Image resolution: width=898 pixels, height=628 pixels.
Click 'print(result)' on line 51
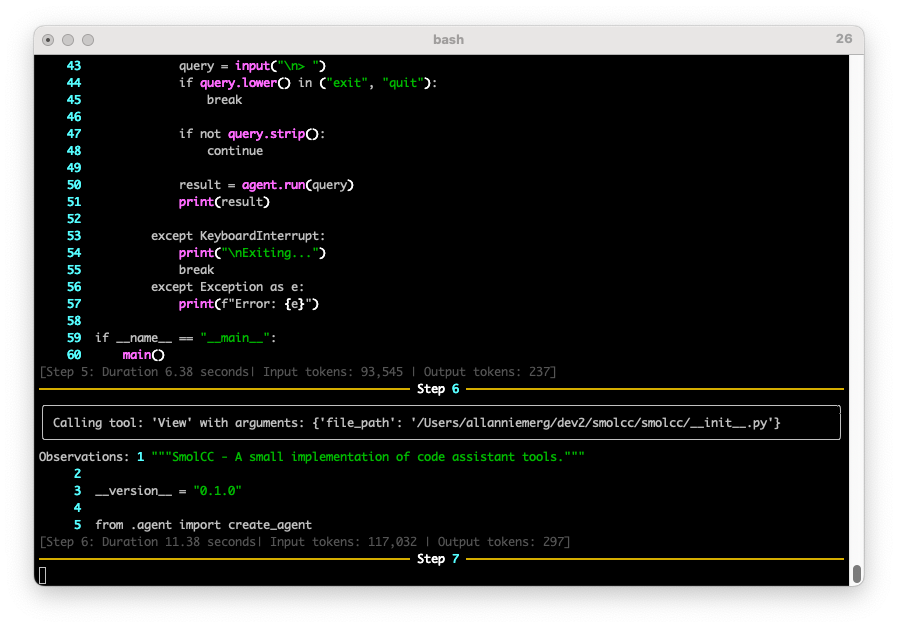[224, 202]
